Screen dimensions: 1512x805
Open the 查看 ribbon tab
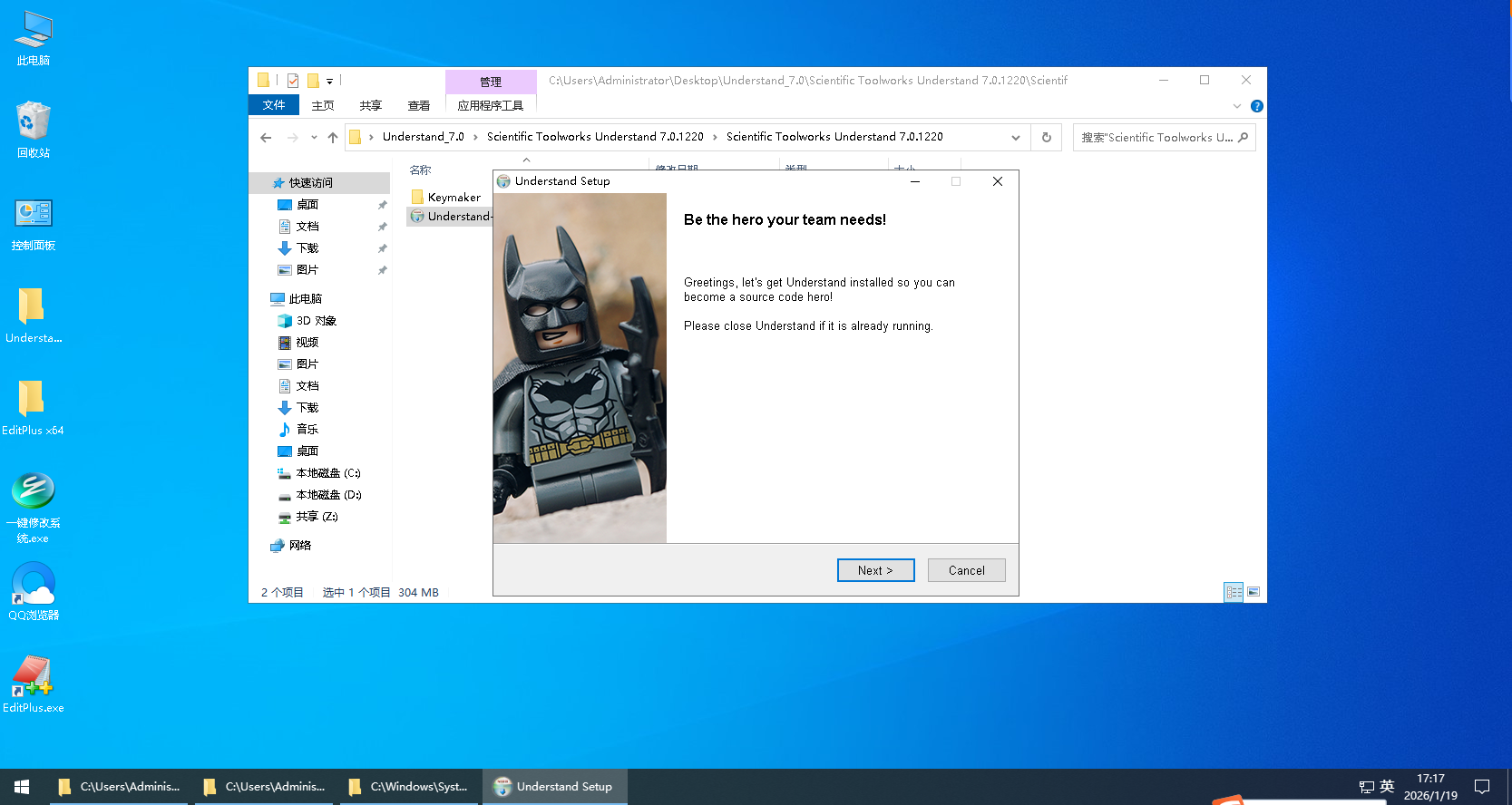[418, 106]
